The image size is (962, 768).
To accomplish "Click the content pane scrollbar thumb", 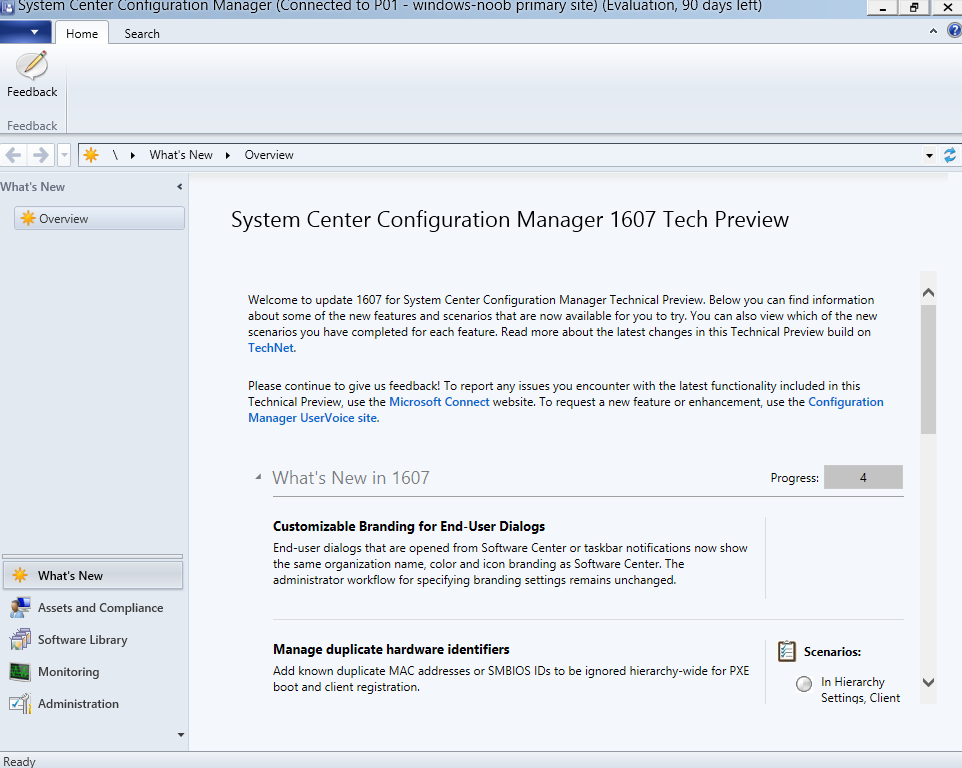I will pyautogui.click(x=928, y=369).
